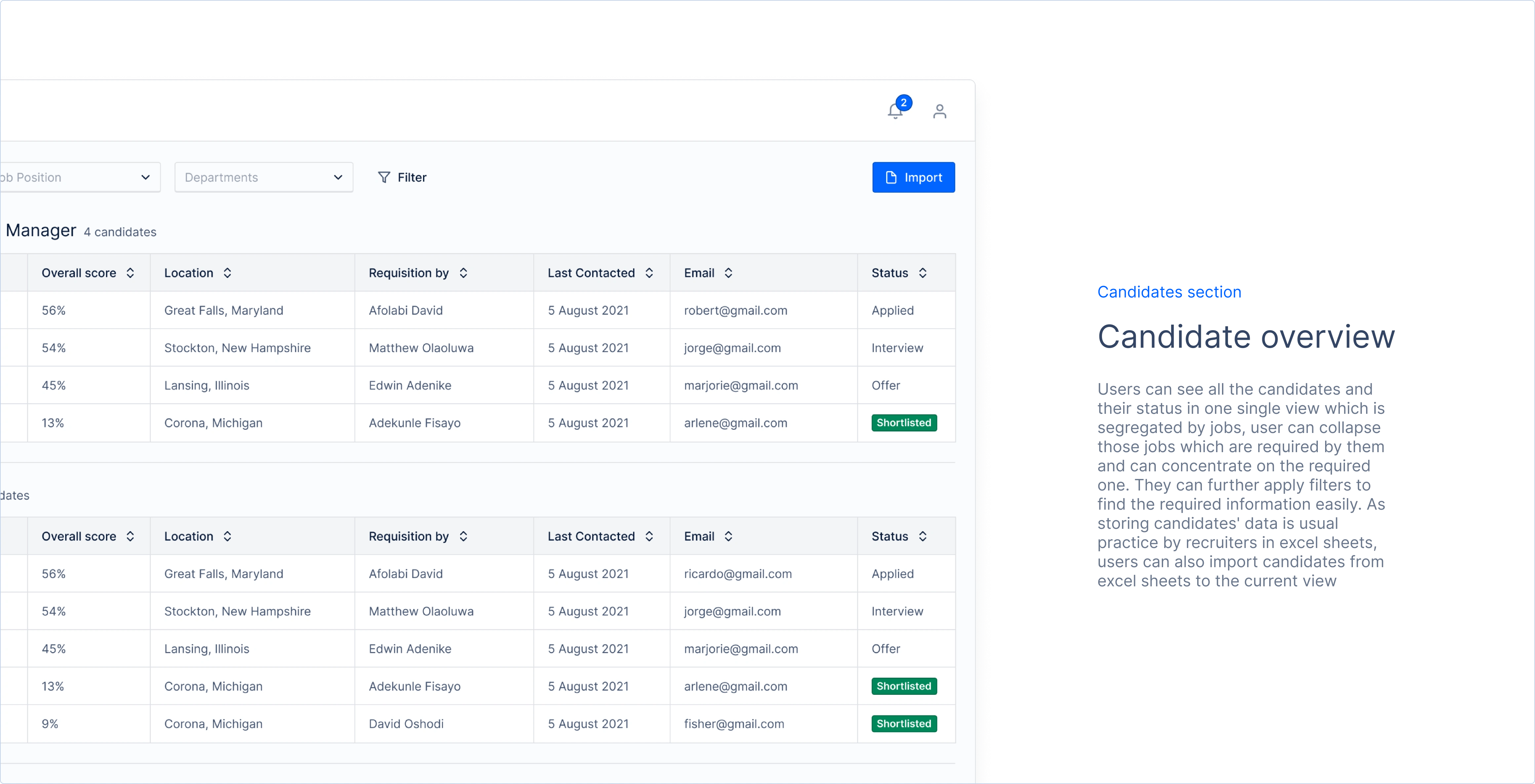Image resolution: width=1535 pixels, height=784 pixels.
Task: Sort first table by Requisition by
Action: [463, 273]
